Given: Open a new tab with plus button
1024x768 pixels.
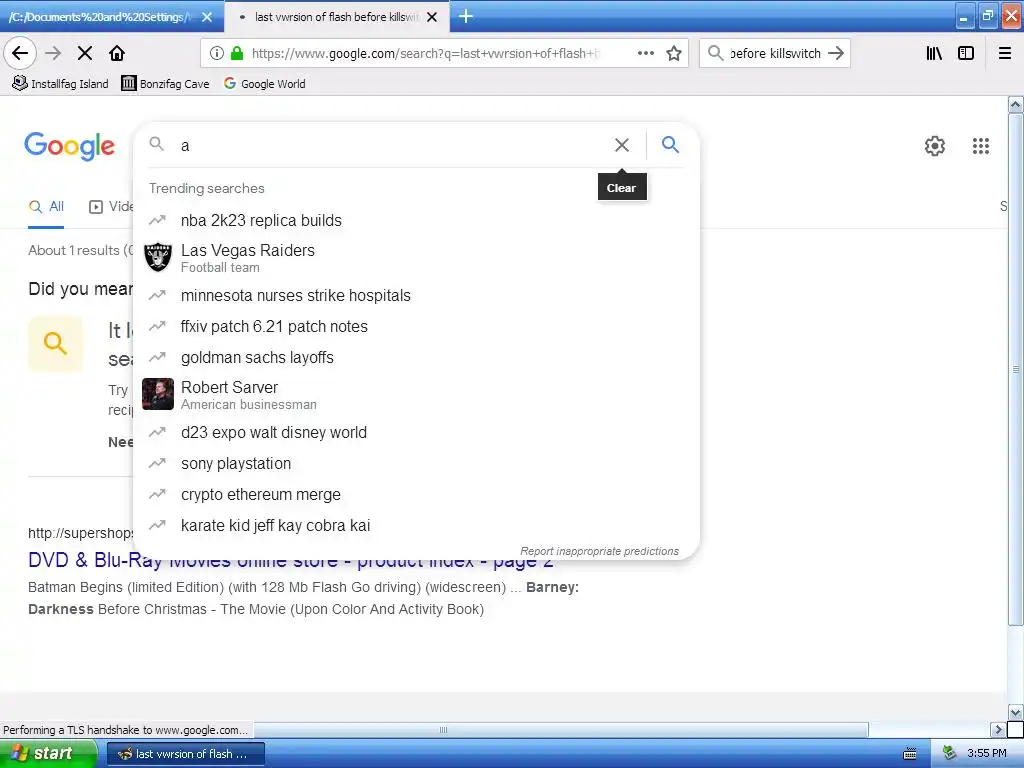Looking at the screenshot, I should point(466,16).
